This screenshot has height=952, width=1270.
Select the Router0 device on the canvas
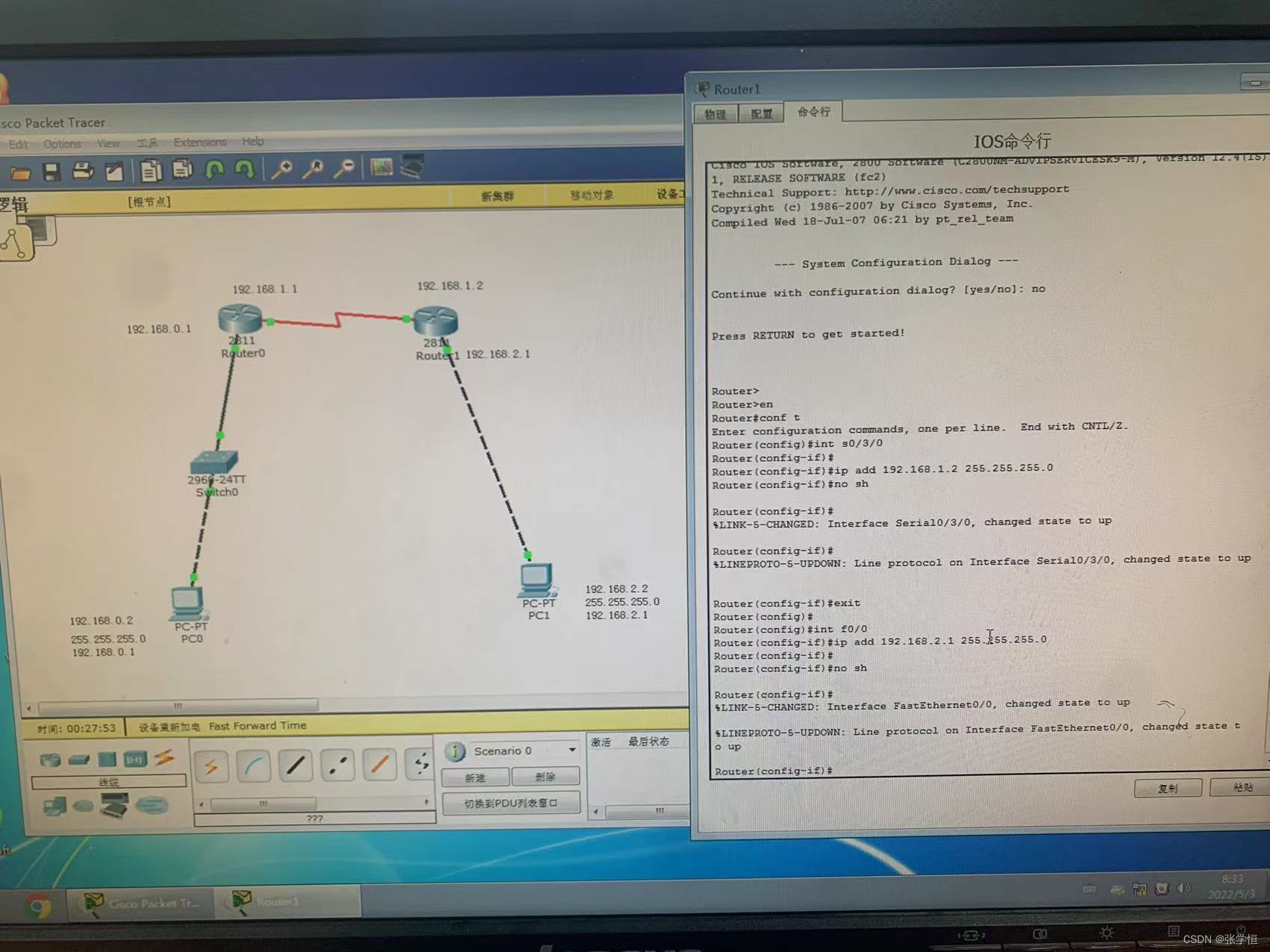click(240, 320)
